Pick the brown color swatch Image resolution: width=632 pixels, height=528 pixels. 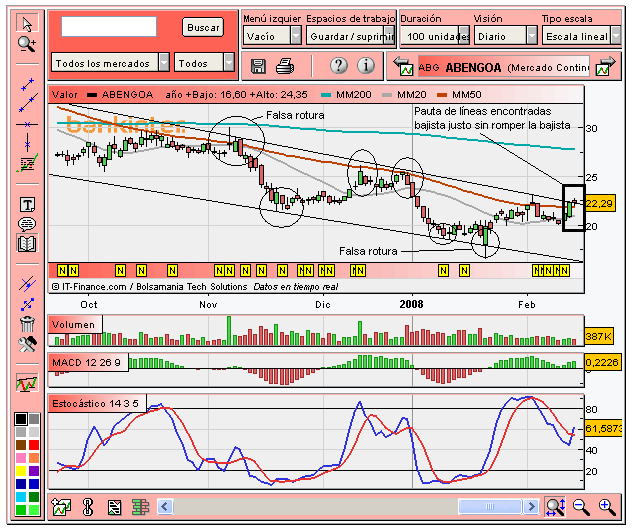pos(21,445)
